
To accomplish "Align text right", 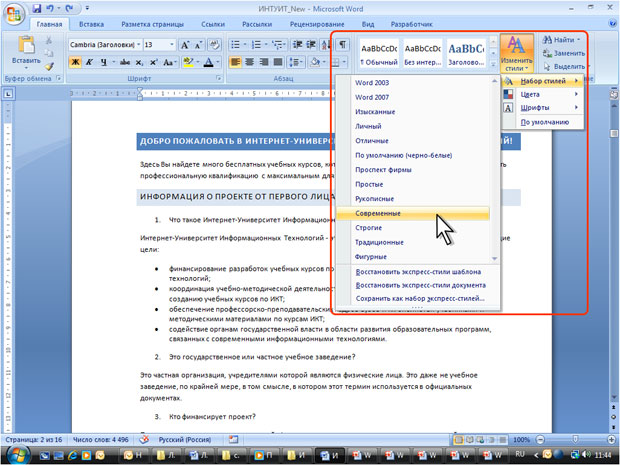I will coord(264,62).
